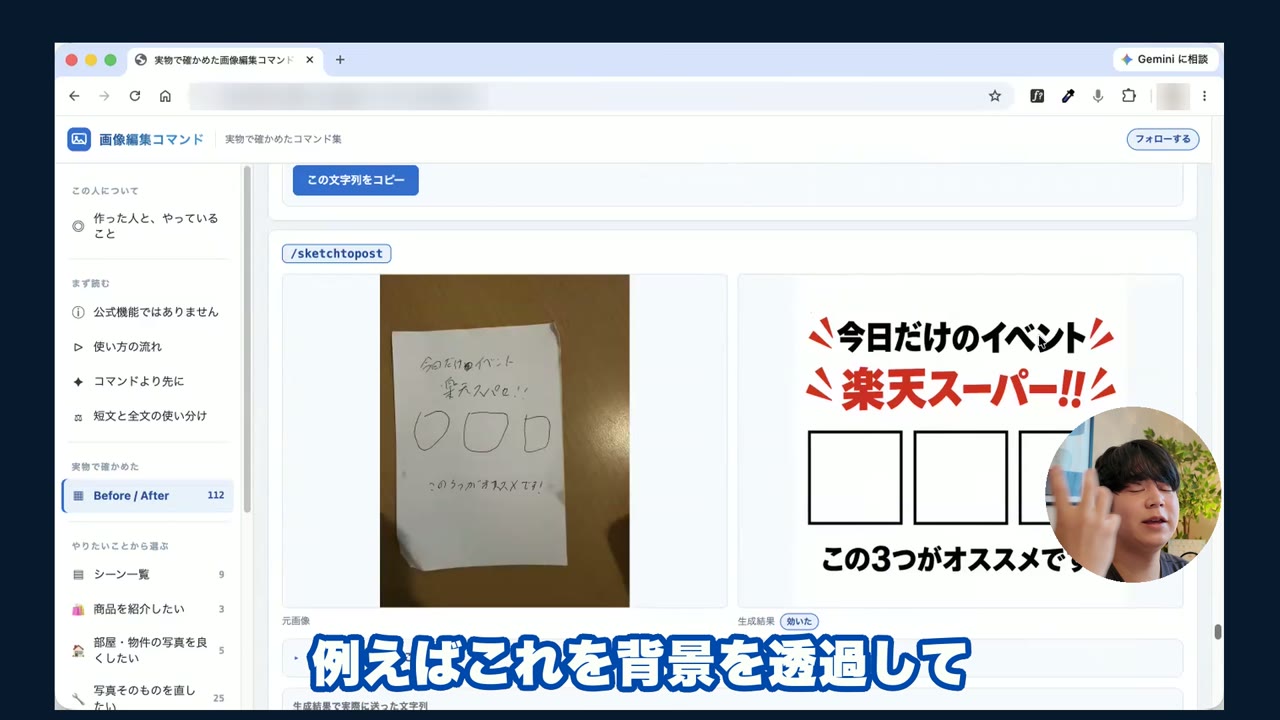Click the generated 楽天スーパー result image

[960, 441]
